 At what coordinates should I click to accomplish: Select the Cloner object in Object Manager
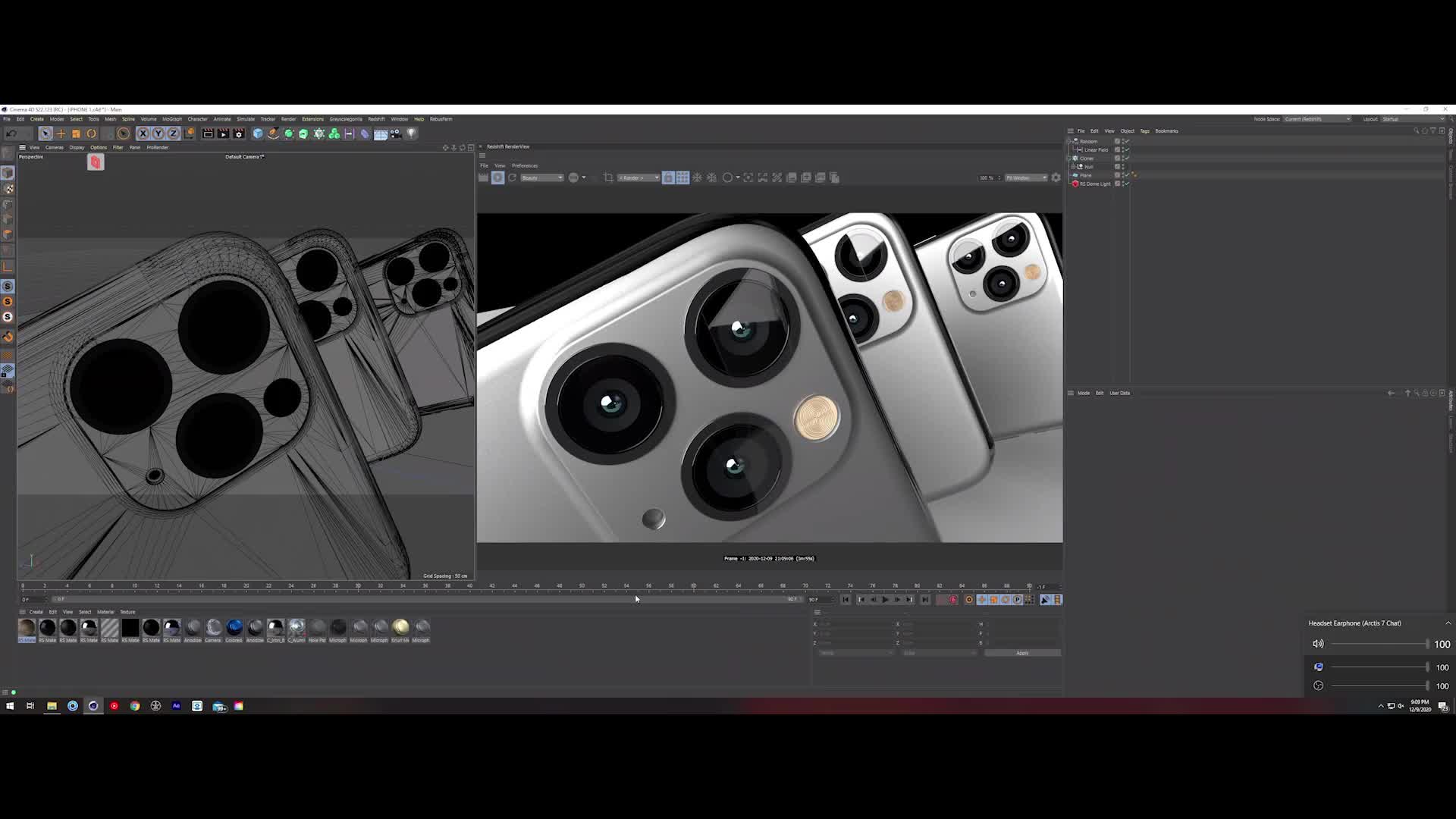[1087, 158]
